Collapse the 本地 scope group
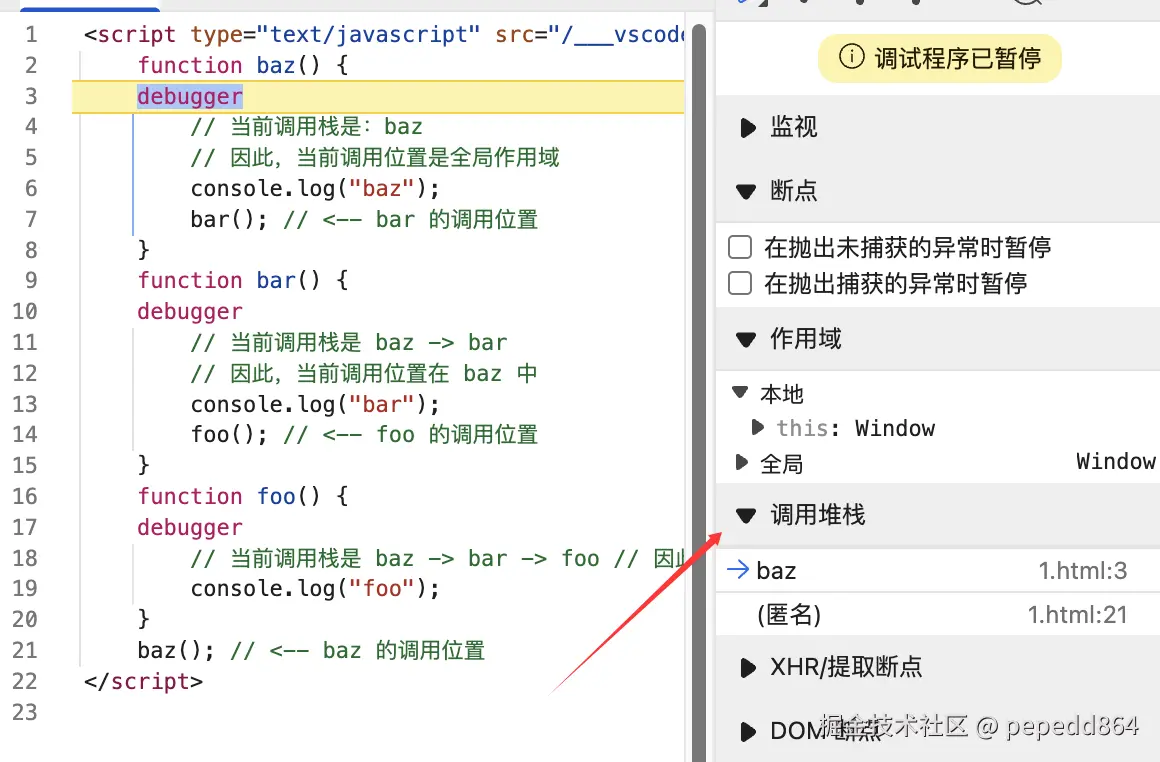The height and width of the screenshot is (762, 1160). pyautogui.click(x=740, y=392)
